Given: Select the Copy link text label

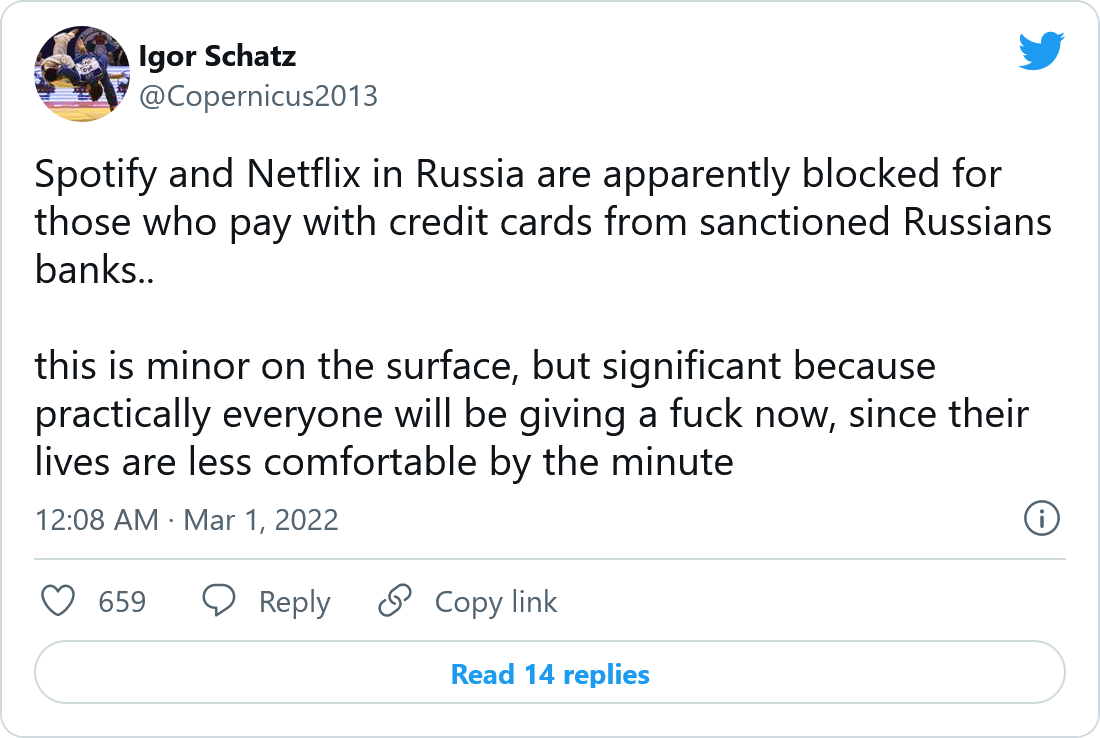Looking at the screenshot, I should (496, 602).
